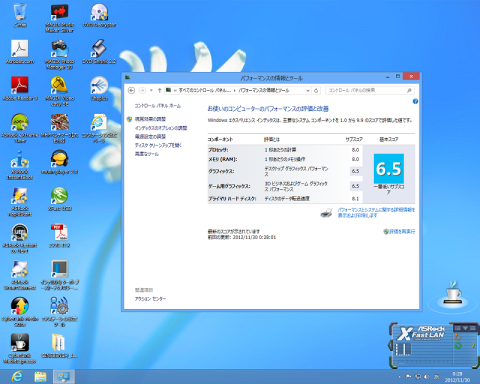
Task: Open Action Center flag in system tray
Action: [x=408, y=377]
